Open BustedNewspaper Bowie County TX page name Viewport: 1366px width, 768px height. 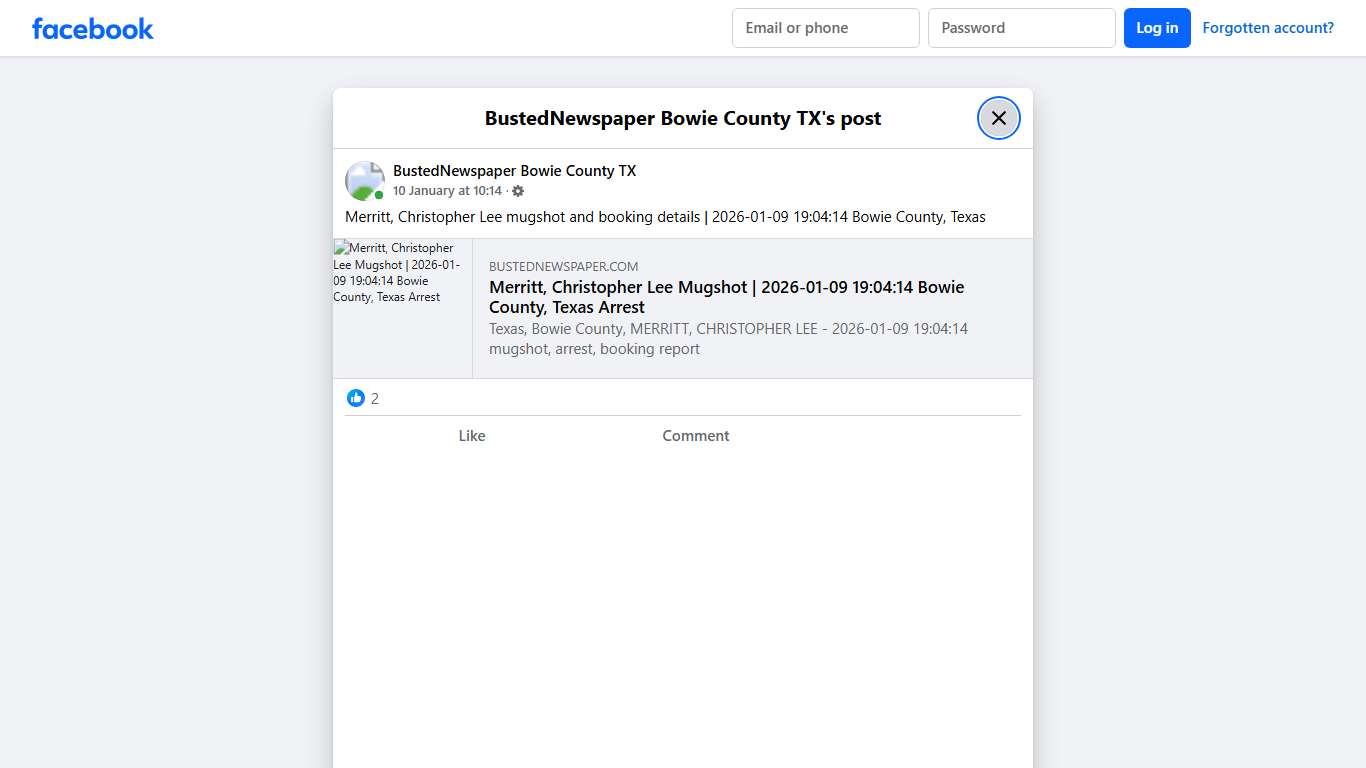(x=514, y=171)
